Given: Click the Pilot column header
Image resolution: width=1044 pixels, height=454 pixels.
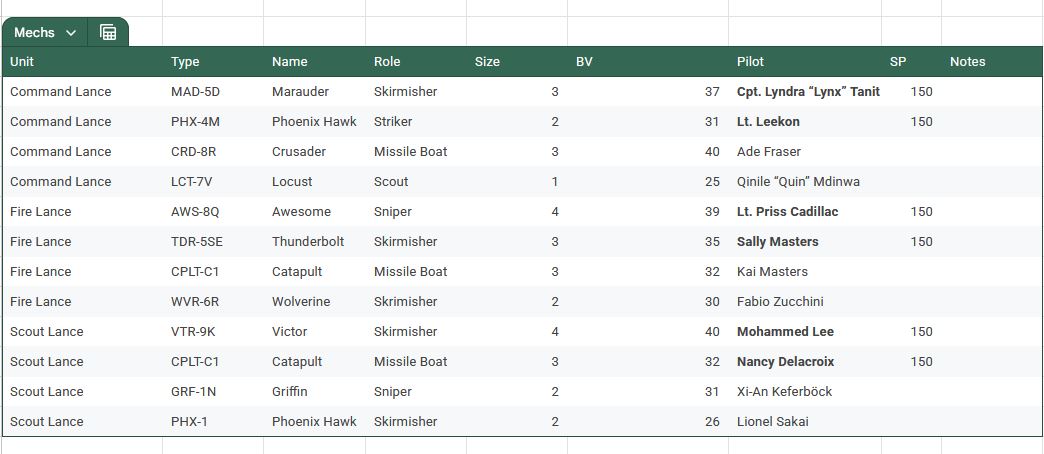Looking at the screenshot, I should pyautogui.click(x=750, y=62).
